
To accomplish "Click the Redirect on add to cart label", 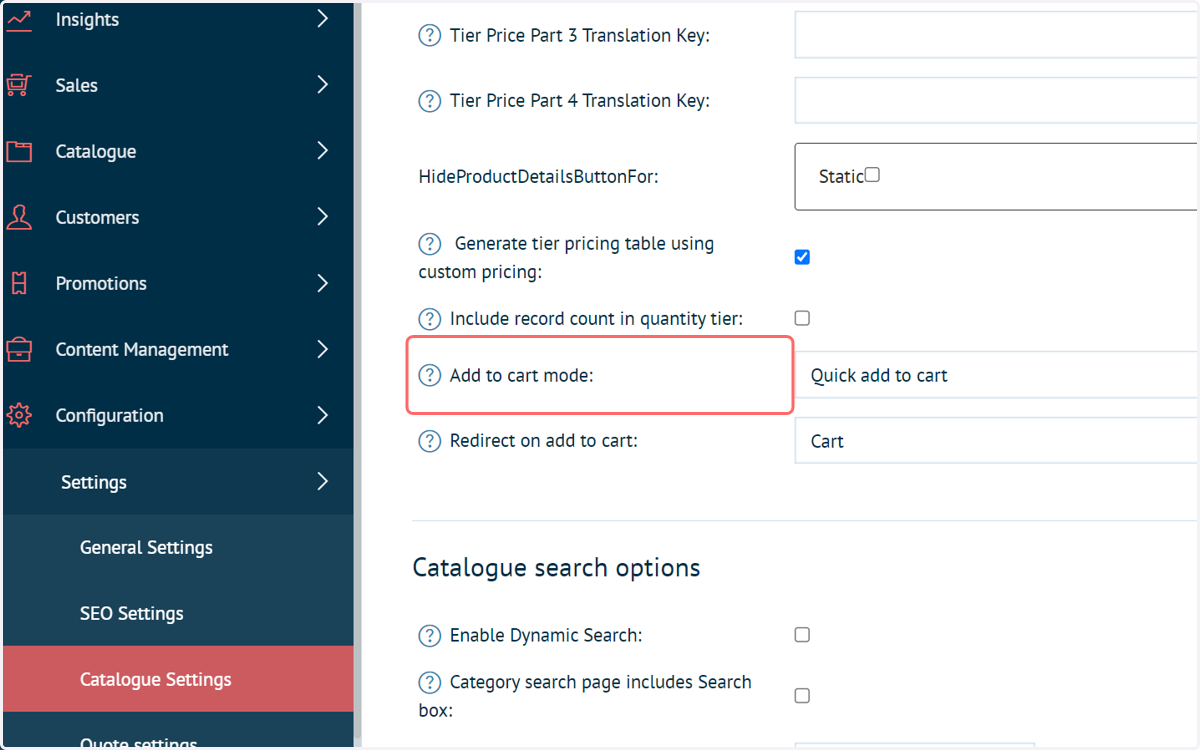I will tap(544, 441).
